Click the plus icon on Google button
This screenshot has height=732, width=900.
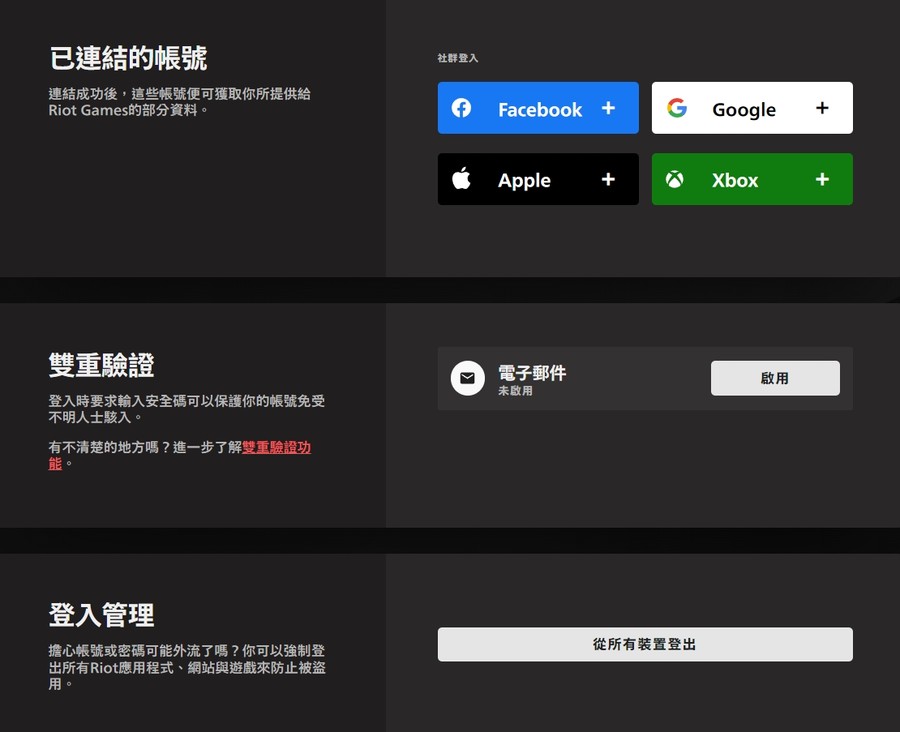822,108
